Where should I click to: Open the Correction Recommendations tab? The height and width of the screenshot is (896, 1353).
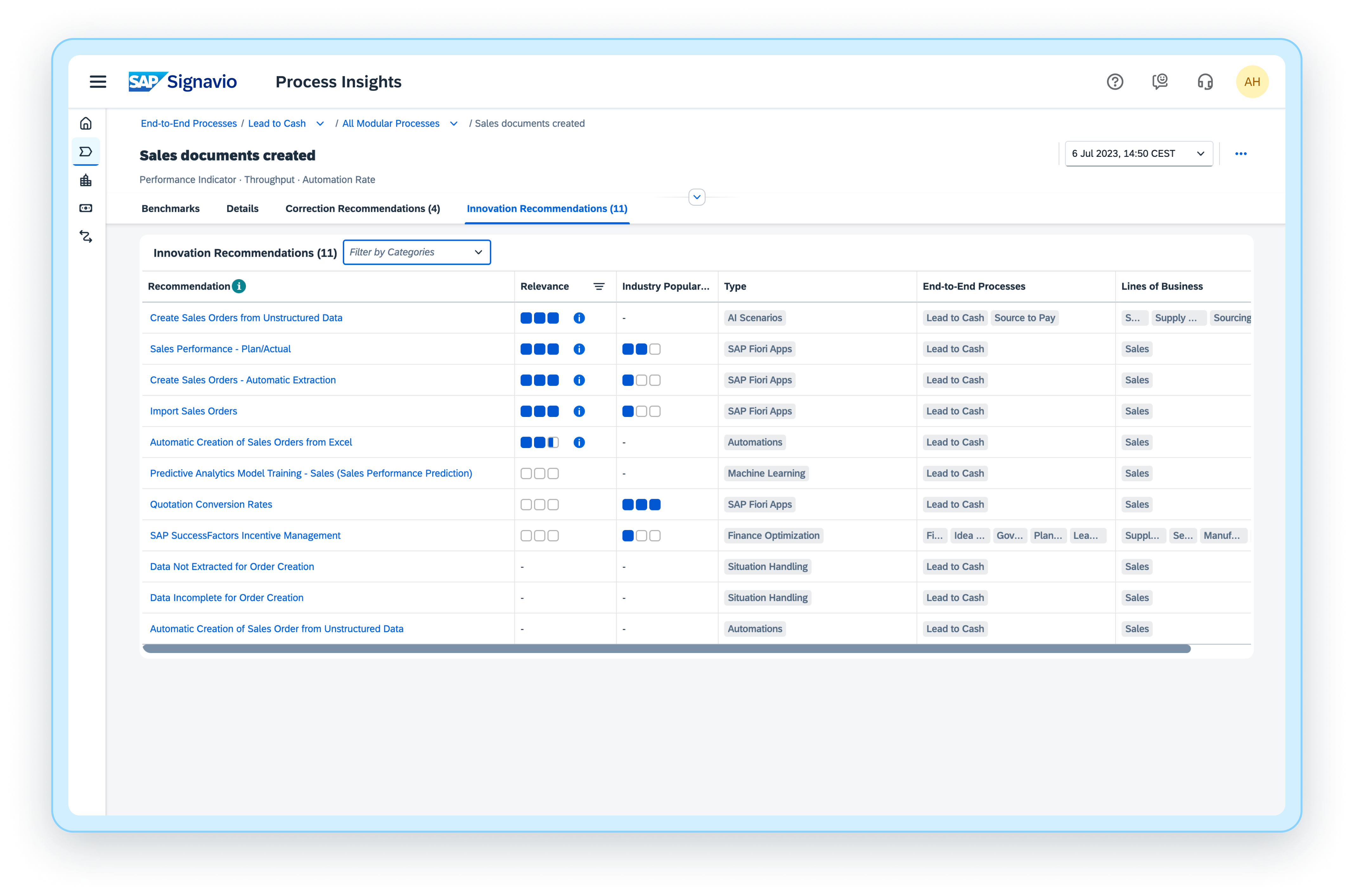click(x=362, y=208)
